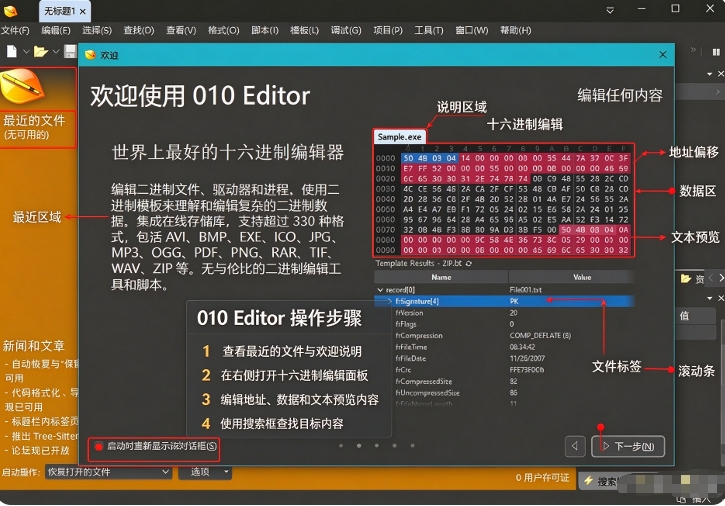Click the 010 Editor app logo in title bar
725x506 pixels.
pyautogui.click(x=11, y=11)
